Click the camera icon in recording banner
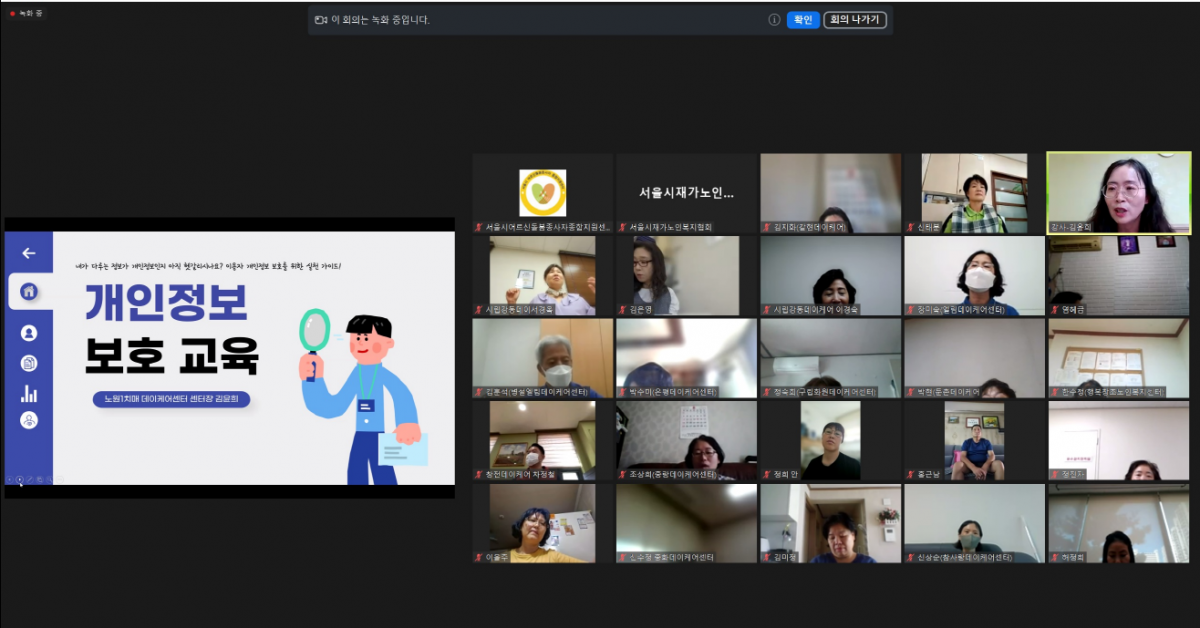 [x=321, y=20]
